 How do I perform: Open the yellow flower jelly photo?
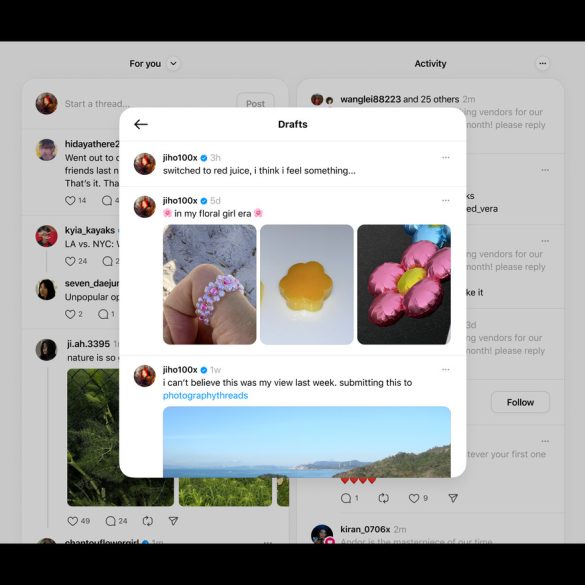tap(307, 284)
